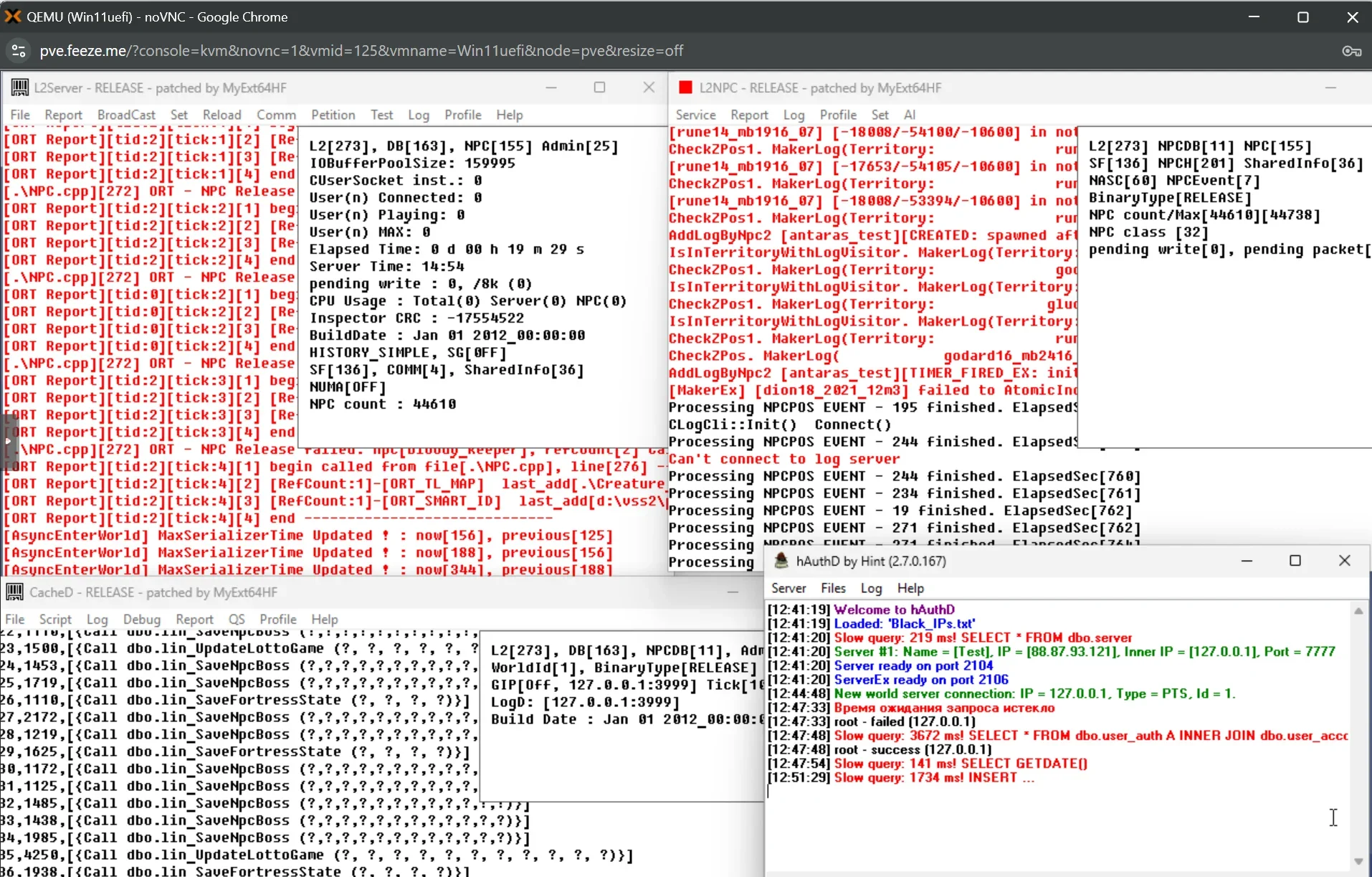
Task: Click CacheD title bar app icon
Action: coord(15,592)
